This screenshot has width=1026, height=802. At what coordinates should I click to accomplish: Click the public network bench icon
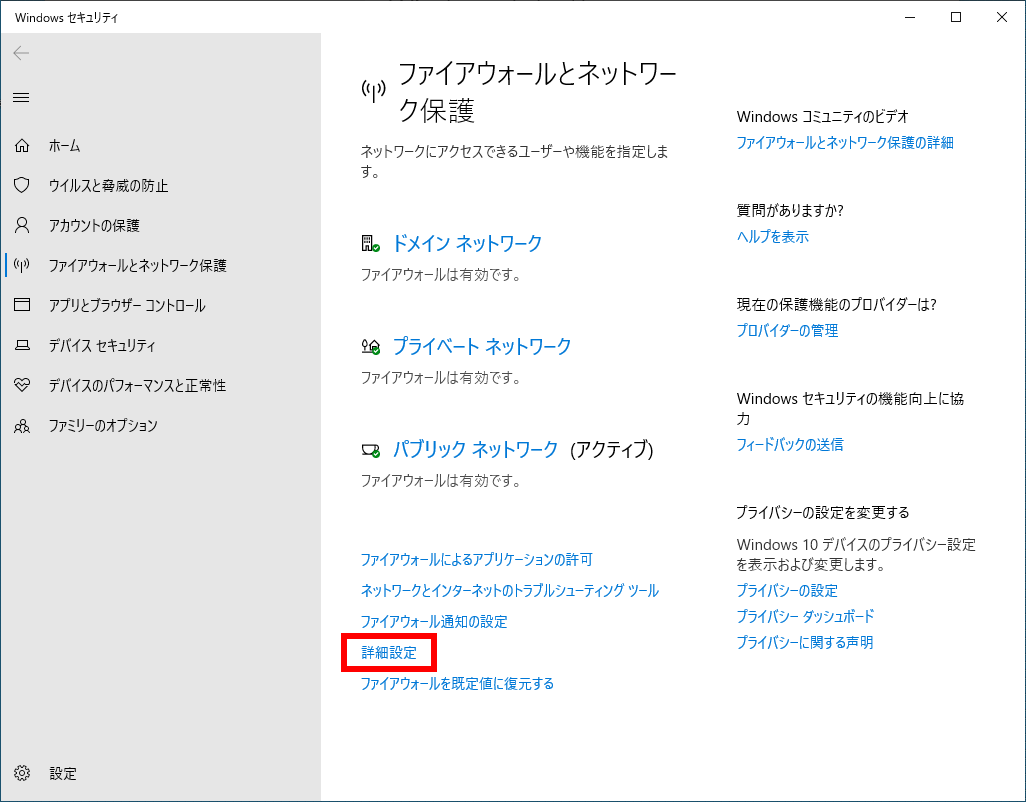(370, 450)
